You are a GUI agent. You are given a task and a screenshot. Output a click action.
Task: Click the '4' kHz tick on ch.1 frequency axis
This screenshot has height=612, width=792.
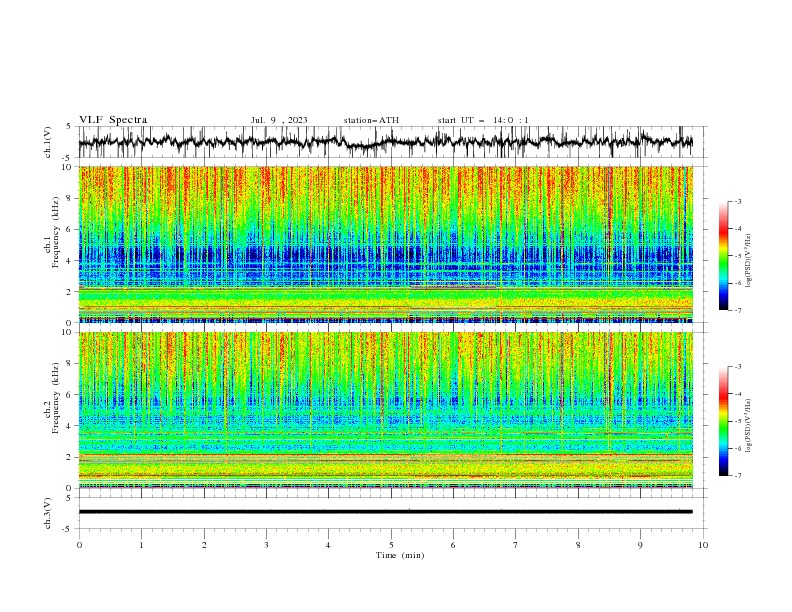70,261
